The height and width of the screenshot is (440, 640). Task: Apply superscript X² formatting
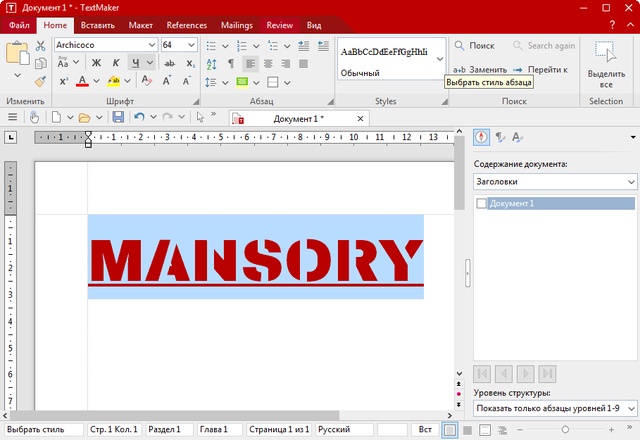(x=64, y=81)
